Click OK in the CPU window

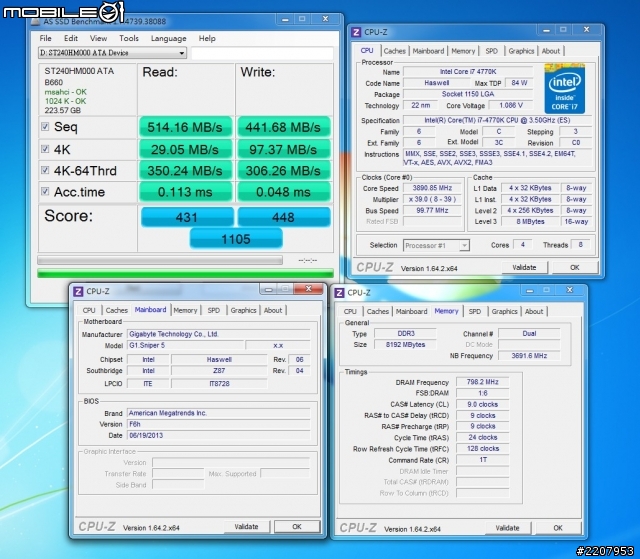click(x=575, y=268)
